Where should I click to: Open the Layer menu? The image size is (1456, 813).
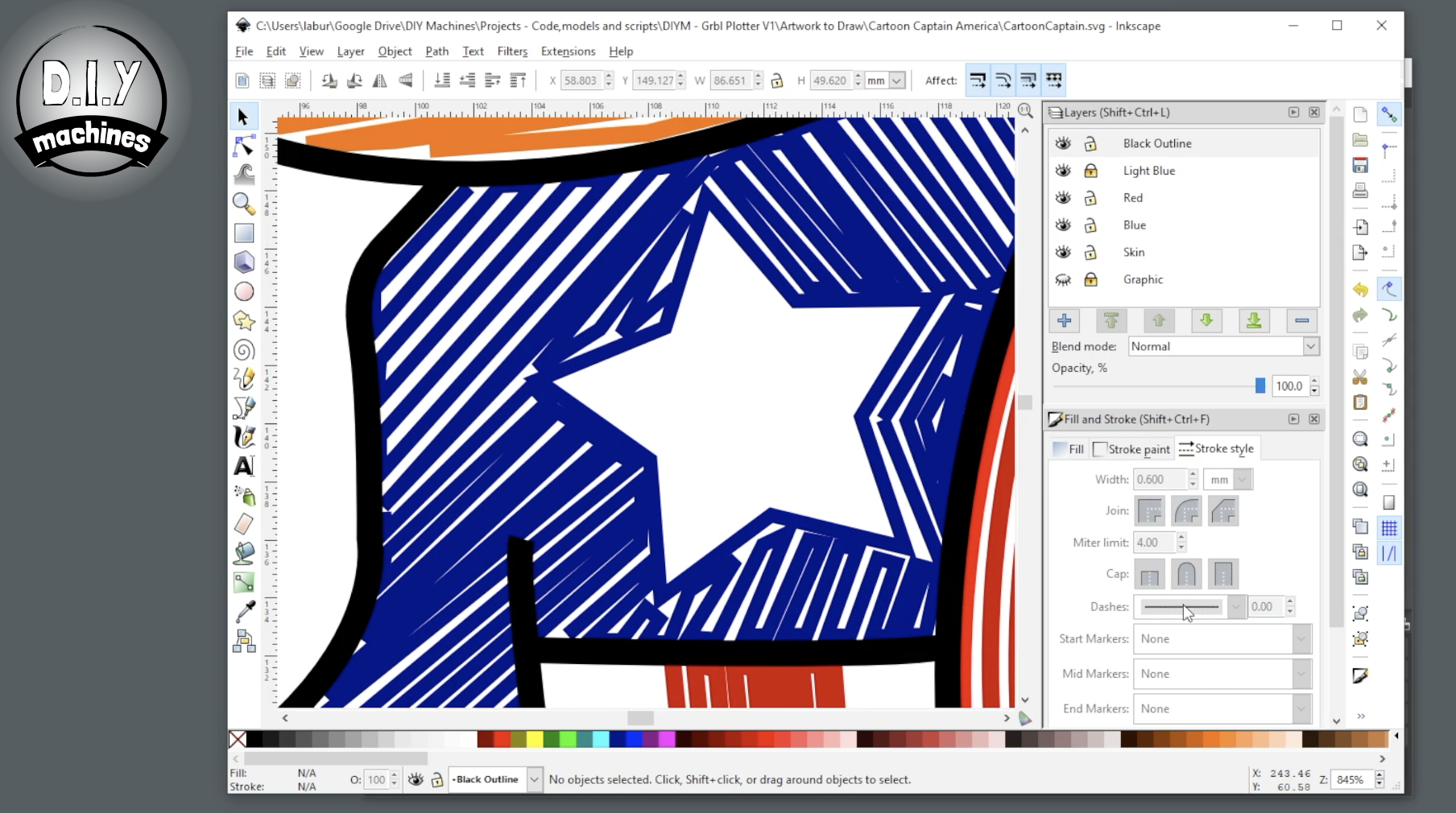click(350, 52)
